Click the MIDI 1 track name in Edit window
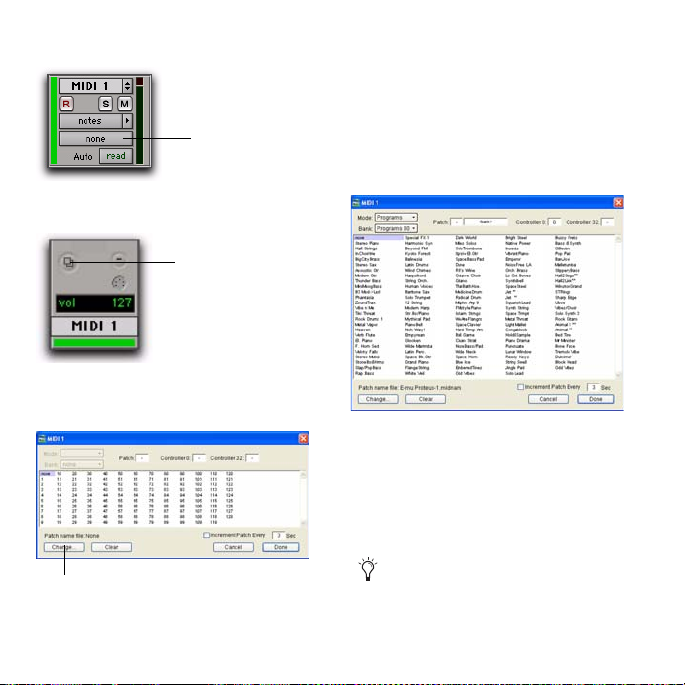This screenshot has height=685, width=685. [90, 86]
